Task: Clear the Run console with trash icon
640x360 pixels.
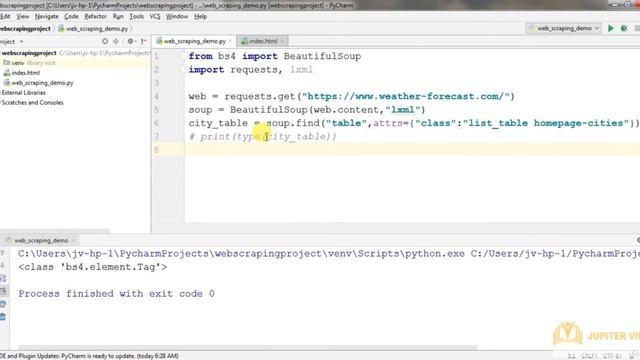Action: tap(3, 317)
